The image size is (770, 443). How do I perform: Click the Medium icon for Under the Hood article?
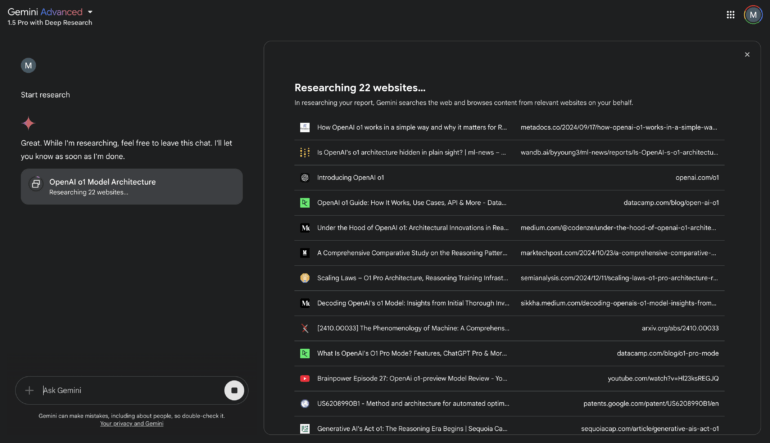pyautogui.click(x=305, y=228)
